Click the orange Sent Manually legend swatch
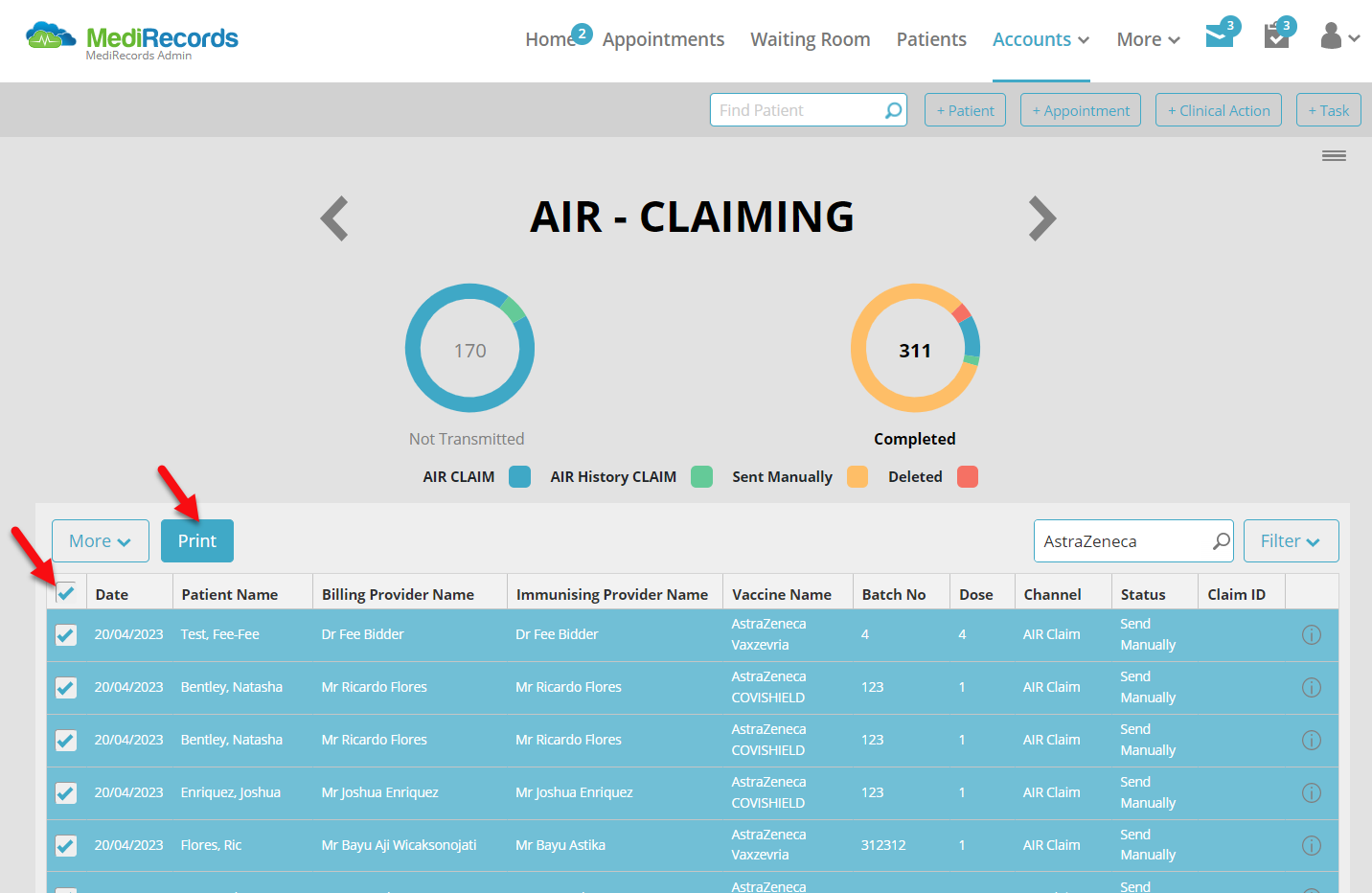The width and height of the screenshot is (1372, 893). [x=857, y=477]
